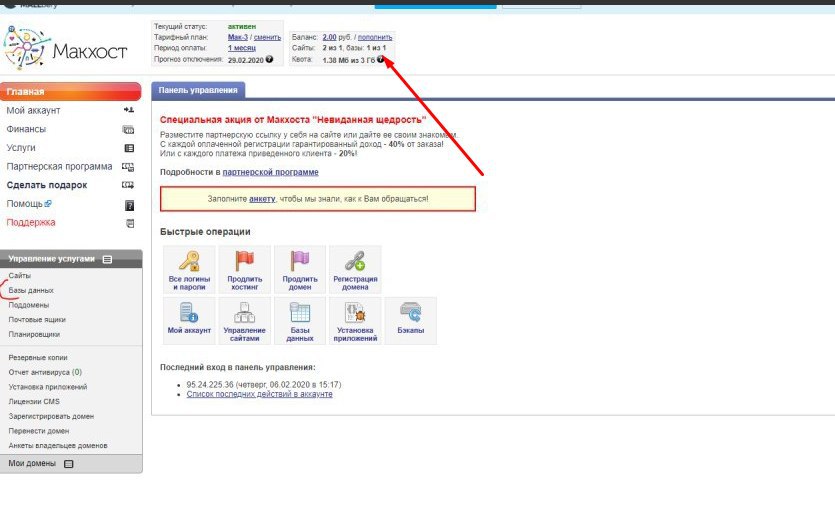This screenshot has height=526, width=835.
Task: Click the question icon beside 'Помощь'
Action: coord(129,206)
